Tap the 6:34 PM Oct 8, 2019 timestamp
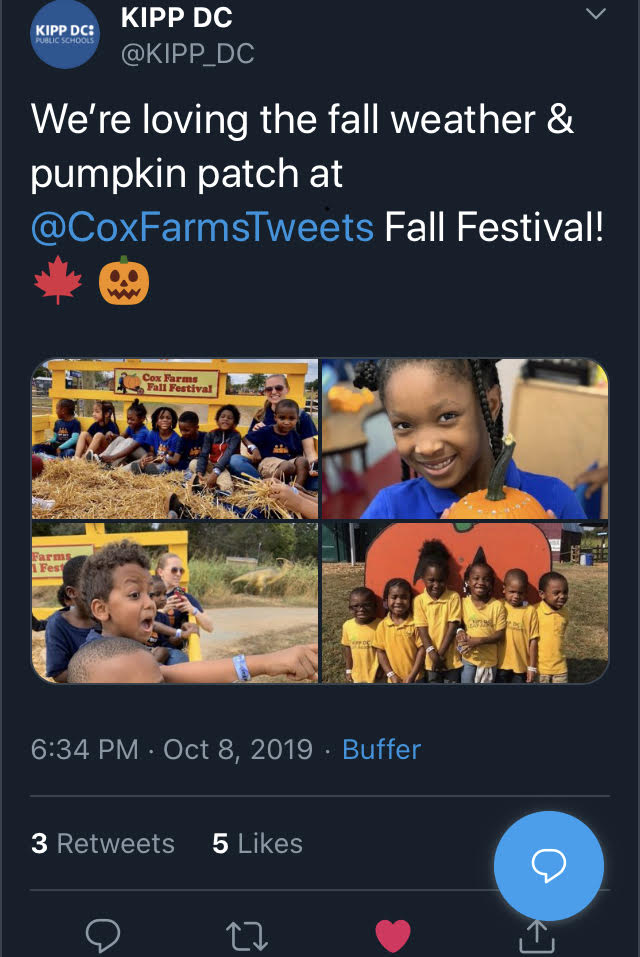The width and height of the screenshot is (640, 957). [171, 749]
